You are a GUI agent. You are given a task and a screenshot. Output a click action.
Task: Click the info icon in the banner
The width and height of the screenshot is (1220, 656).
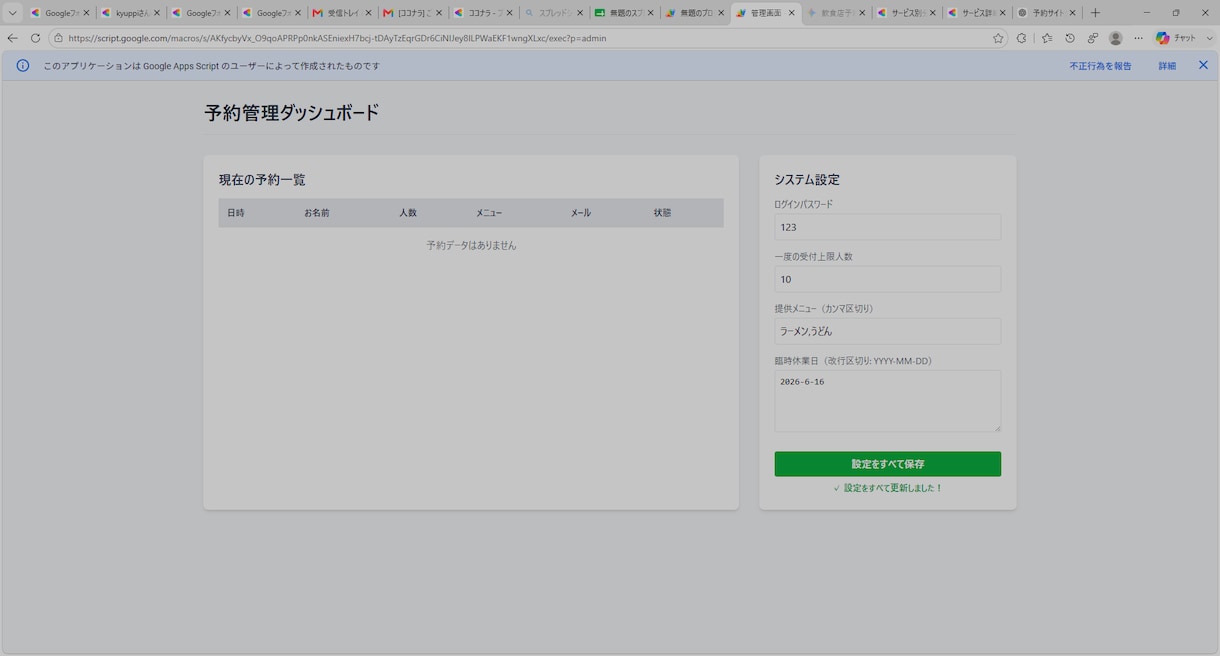23,65
